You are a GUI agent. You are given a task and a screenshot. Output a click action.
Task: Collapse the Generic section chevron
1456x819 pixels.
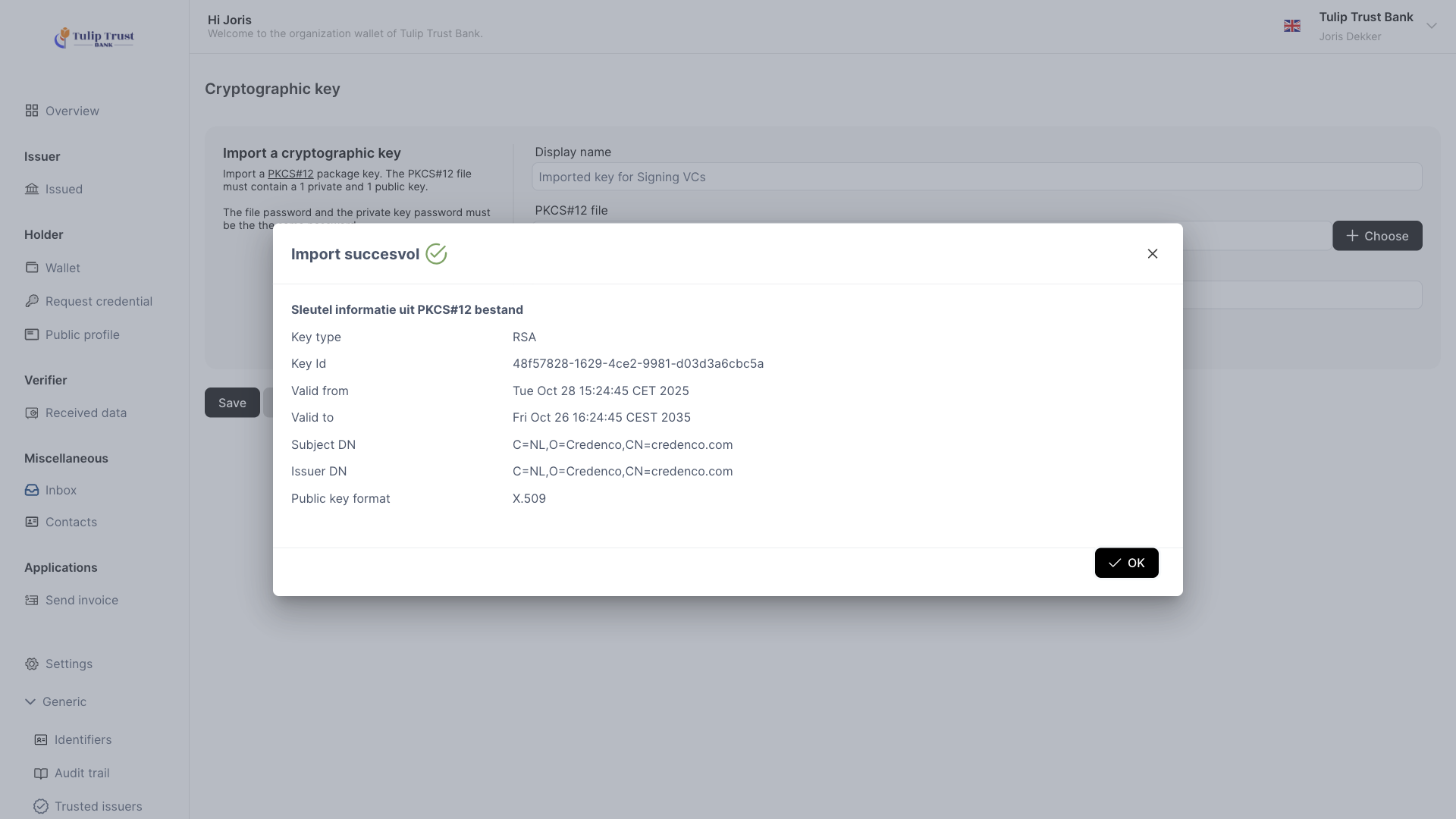coord(30,702)
